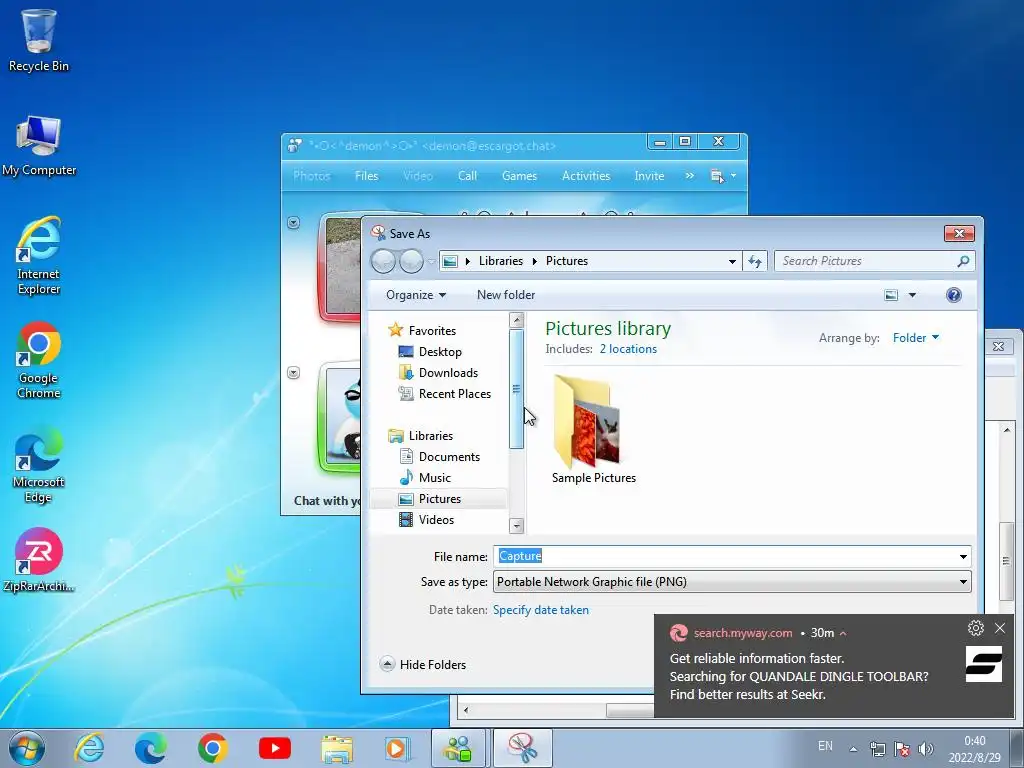Click the Action Center flag tray icon
The image size is (1024, 768).
902,749
